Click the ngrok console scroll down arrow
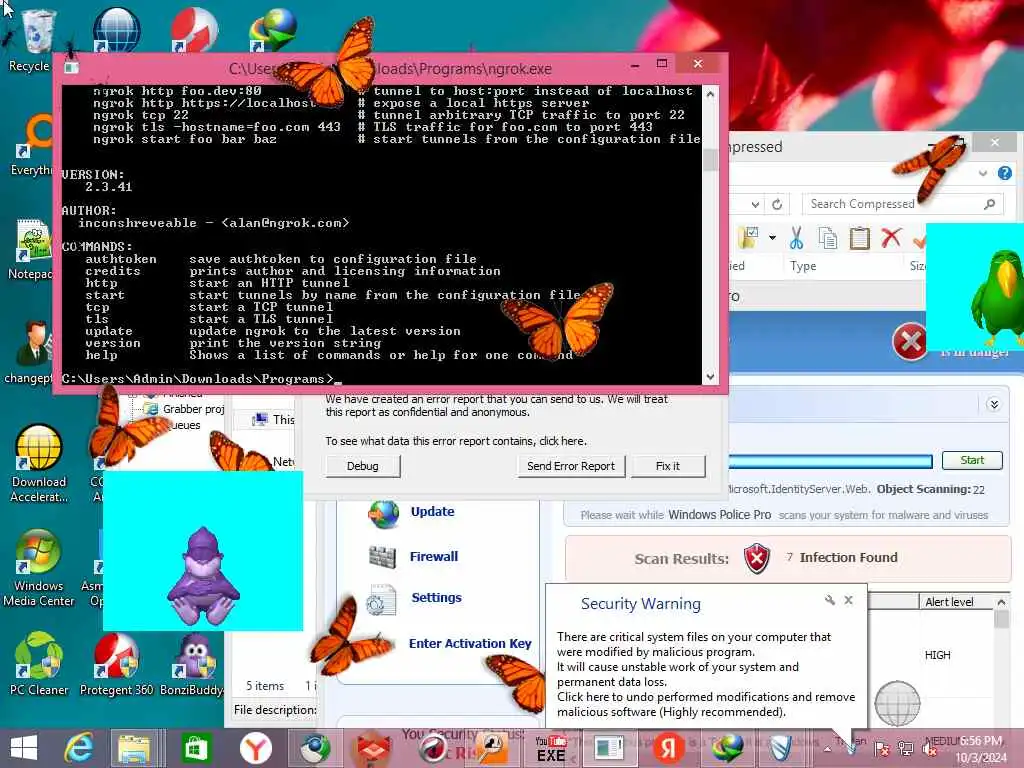The width and height of the screenshot is (1024, 768). (711, 377)
